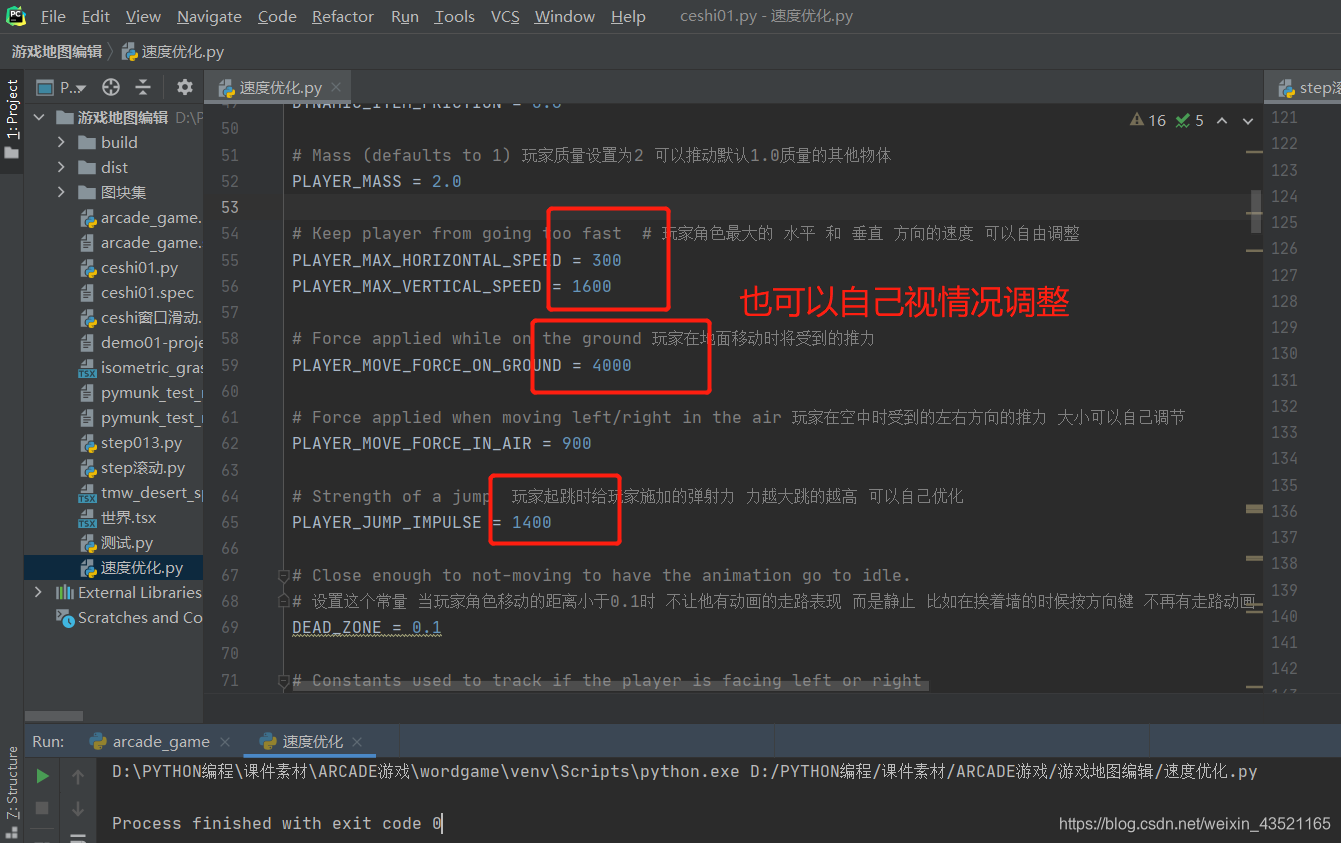Open the Edit menu
This screenshot has width=1341, height=843.
point(96,17)
